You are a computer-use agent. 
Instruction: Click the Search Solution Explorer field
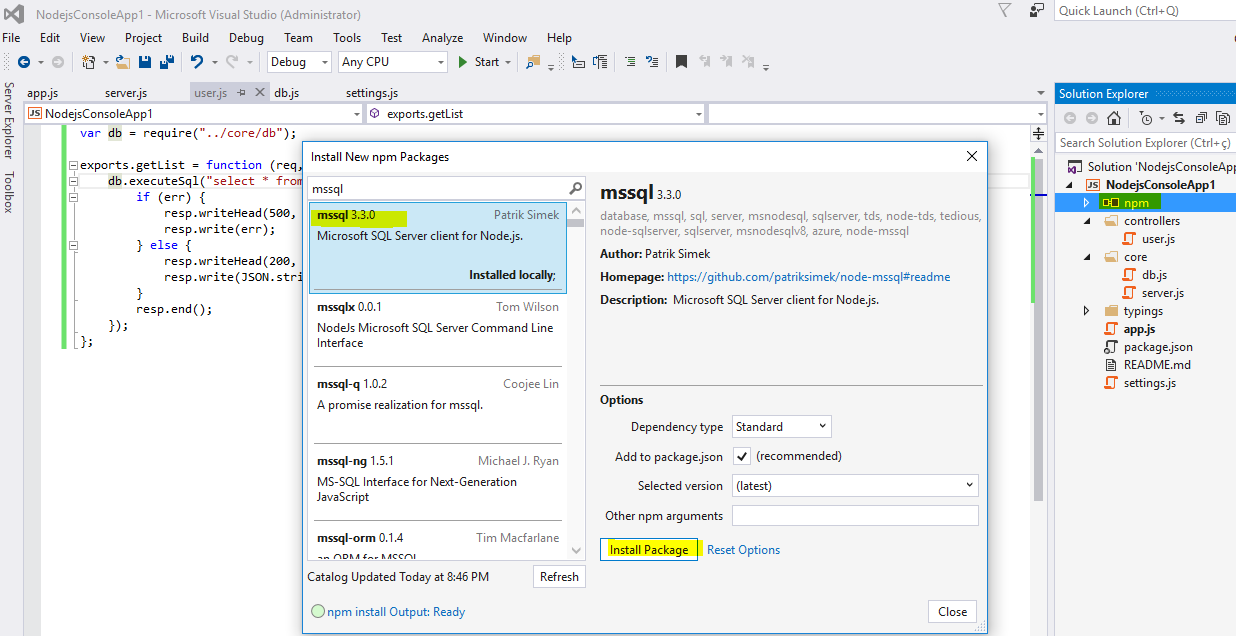click(x=1146, y=143)
